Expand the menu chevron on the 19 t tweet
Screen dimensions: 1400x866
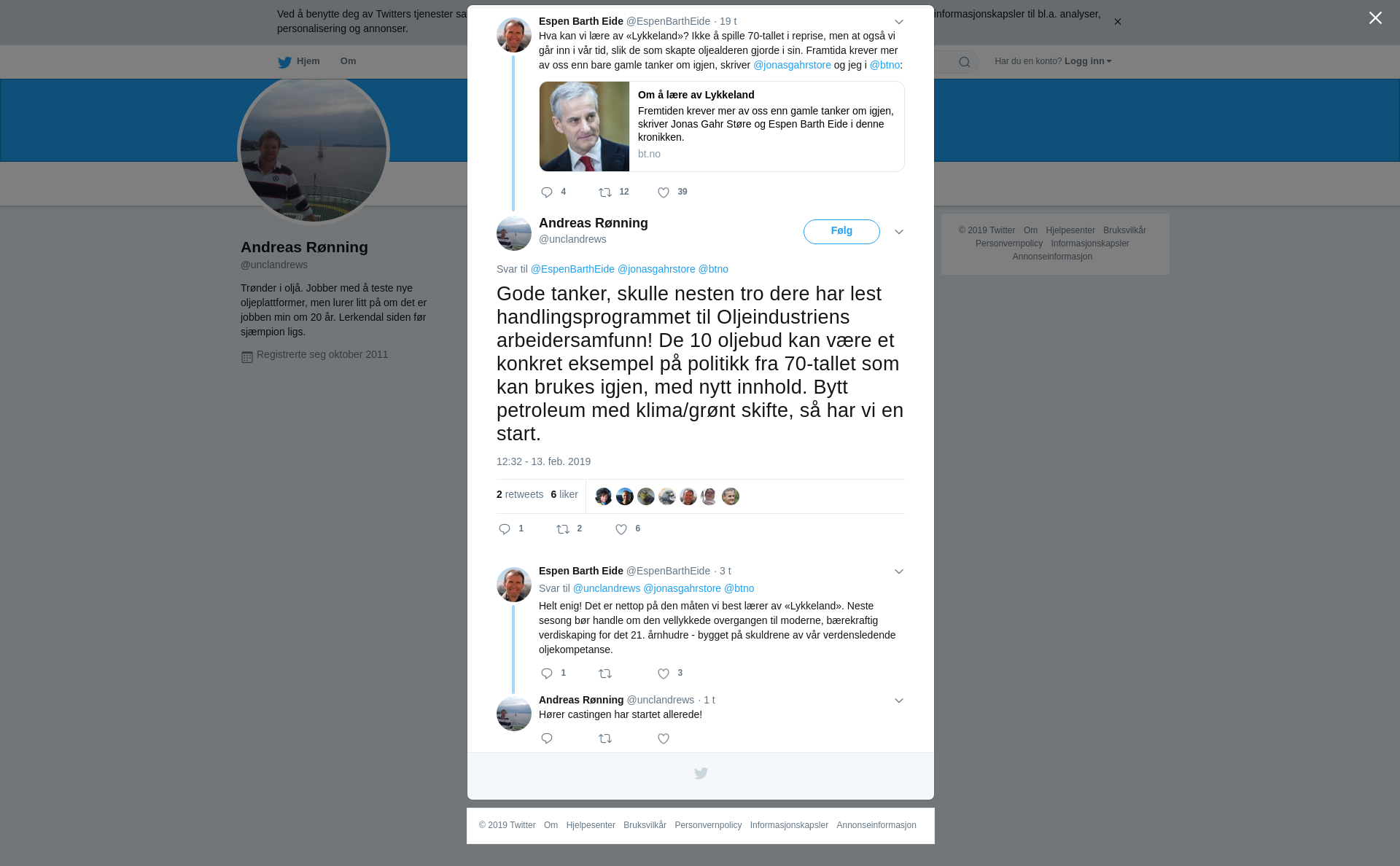point(899,22)
